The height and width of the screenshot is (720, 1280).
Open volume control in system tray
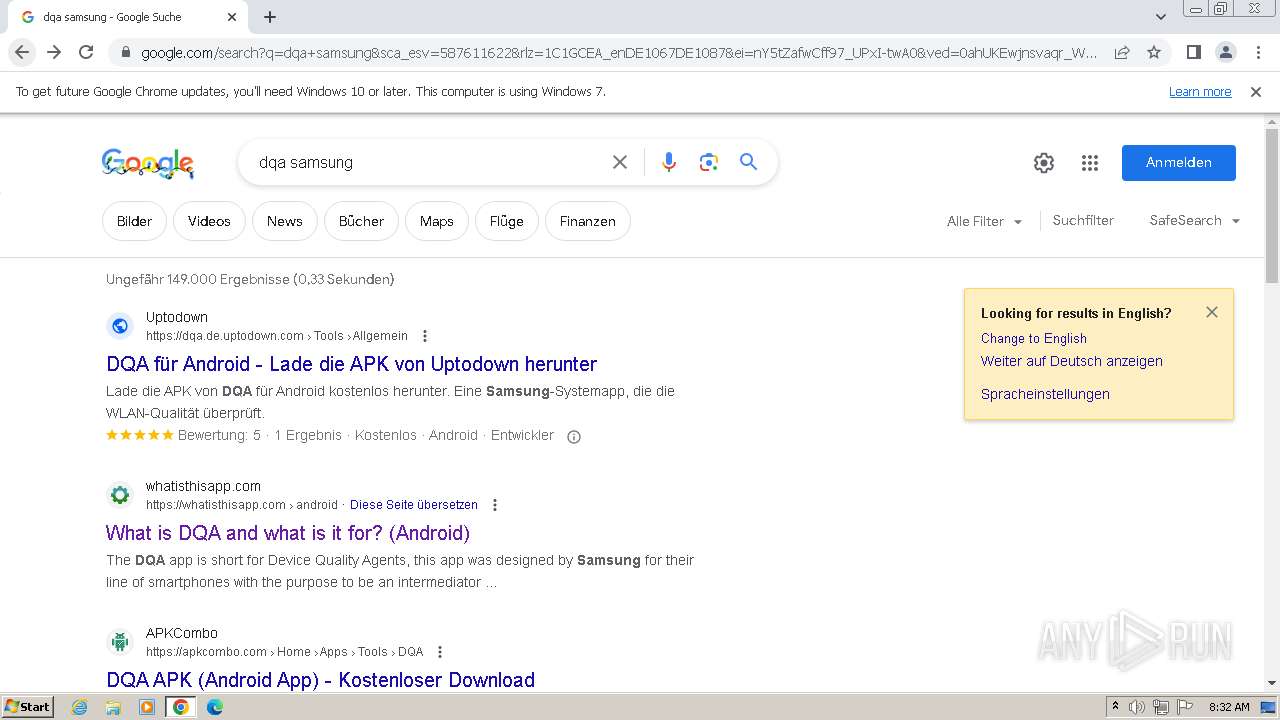[1136, 707]
